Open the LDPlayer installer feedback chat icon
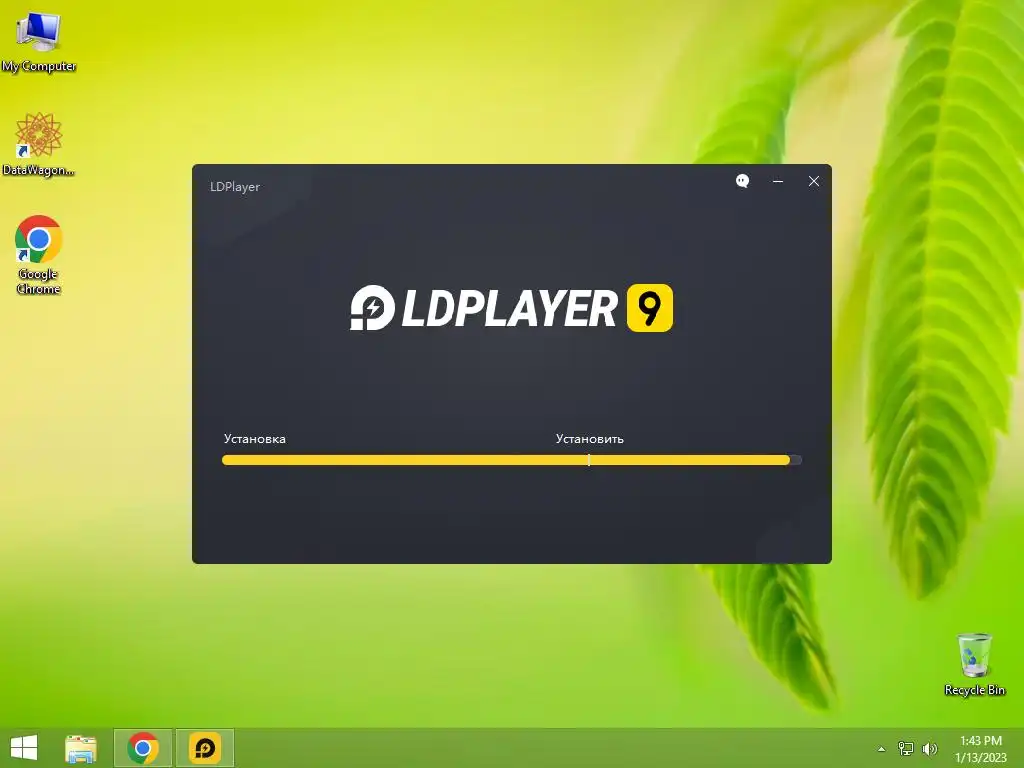Viewport: 1024px width, 768px height. 743,181
